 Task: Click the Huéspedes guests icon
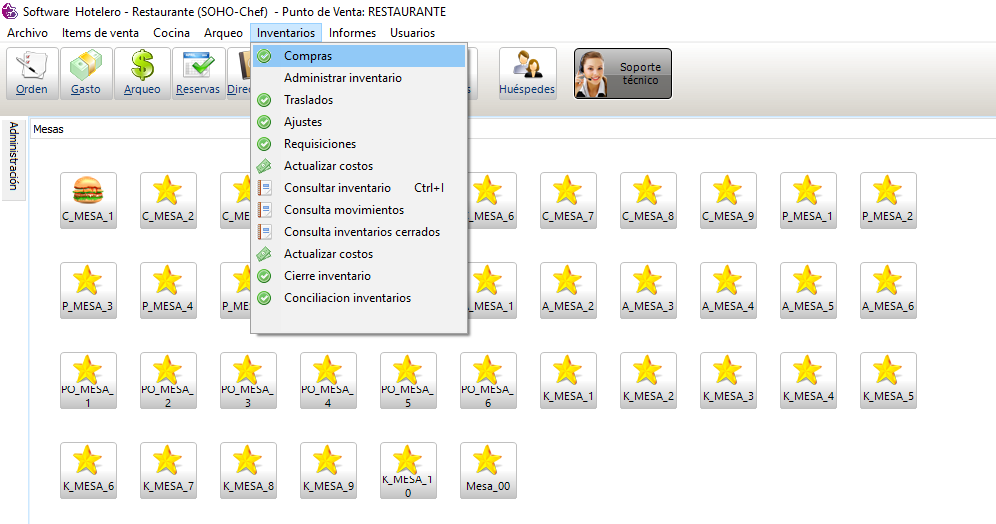point(527,73)
